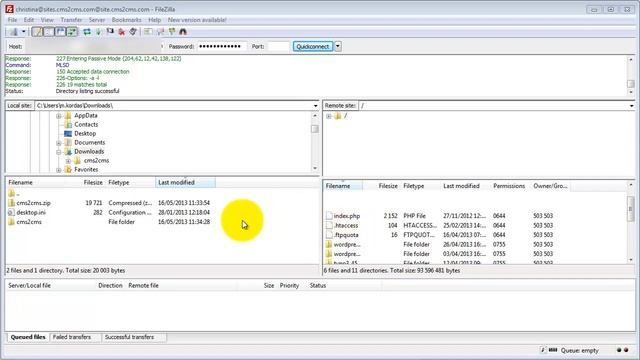Refresh the file and folder lists
This screenshot has height=360, width=640.
[87, 32]
